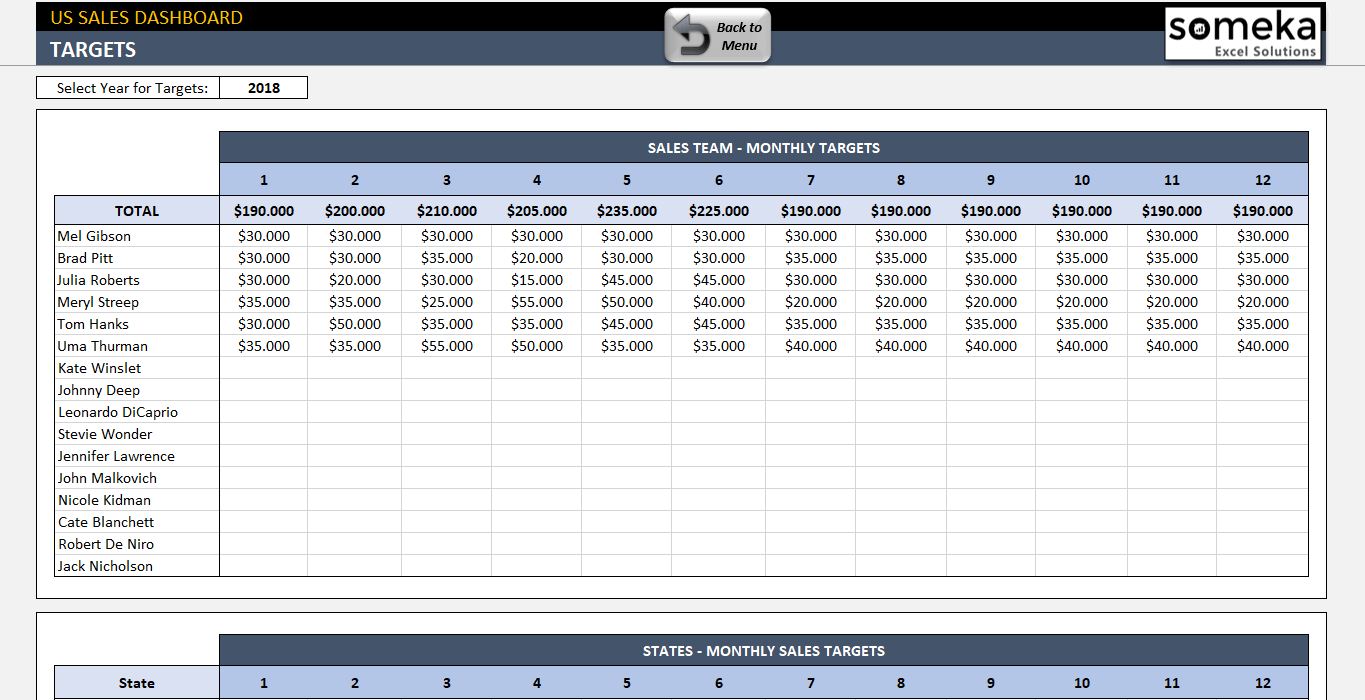Select Meryl Streep month 3 target $25.000
1365x700 pixels.
pyautogui.click(x=447, y=302)
